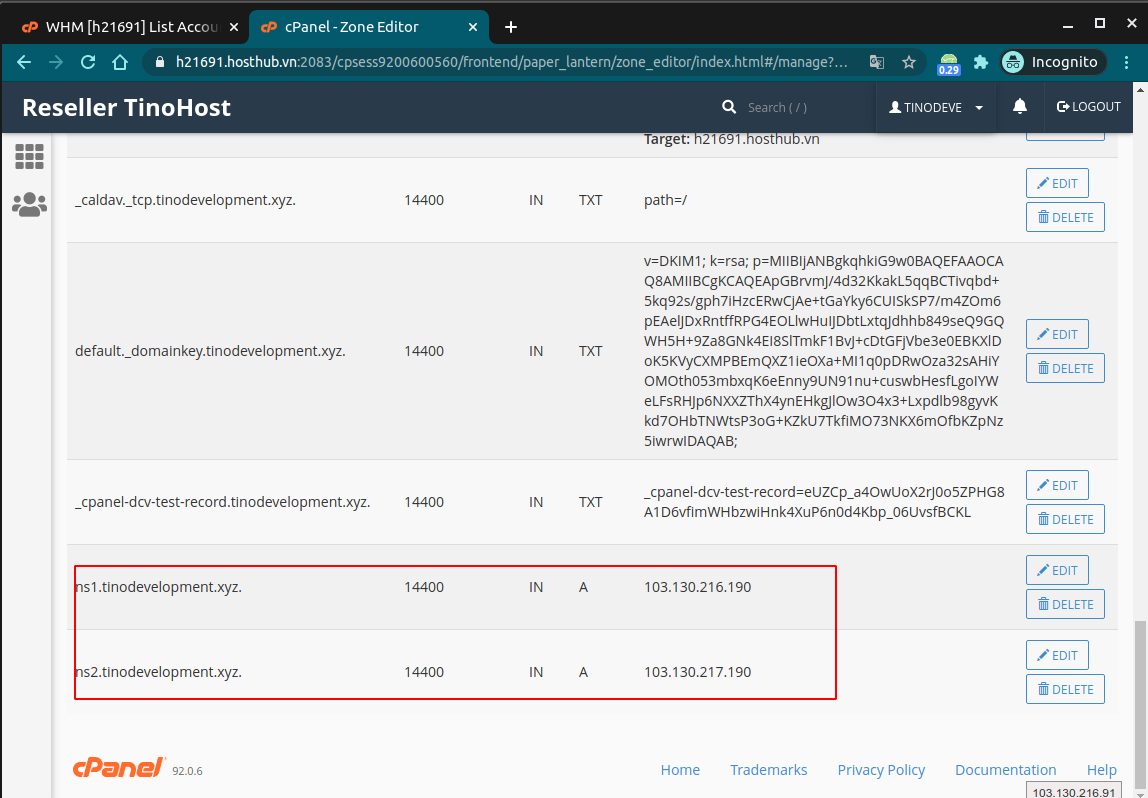This screenshot has height=798, width=1148.
Task: Click the Reseller TinoHost header title
Action: point(127,108)
